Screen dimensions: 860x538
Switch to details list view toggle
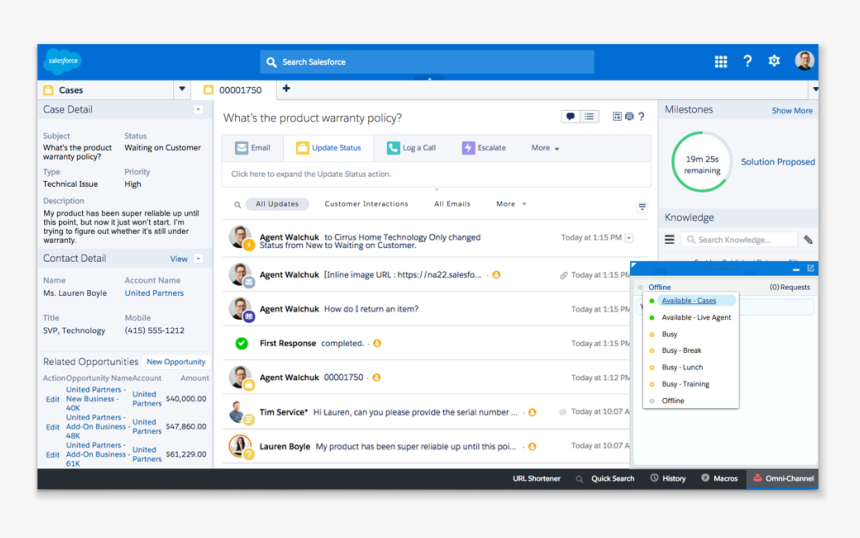(590, 117)
